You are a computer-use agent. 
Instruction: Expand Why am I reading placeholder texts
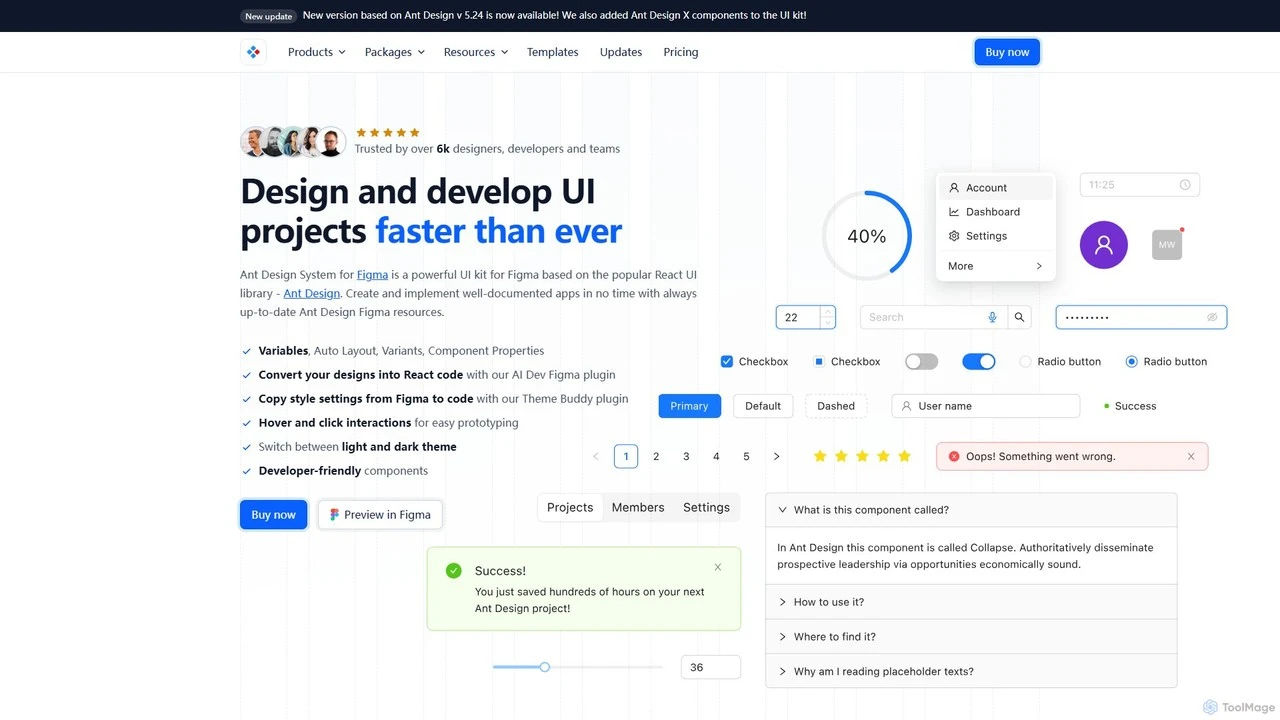coord(971,672)
